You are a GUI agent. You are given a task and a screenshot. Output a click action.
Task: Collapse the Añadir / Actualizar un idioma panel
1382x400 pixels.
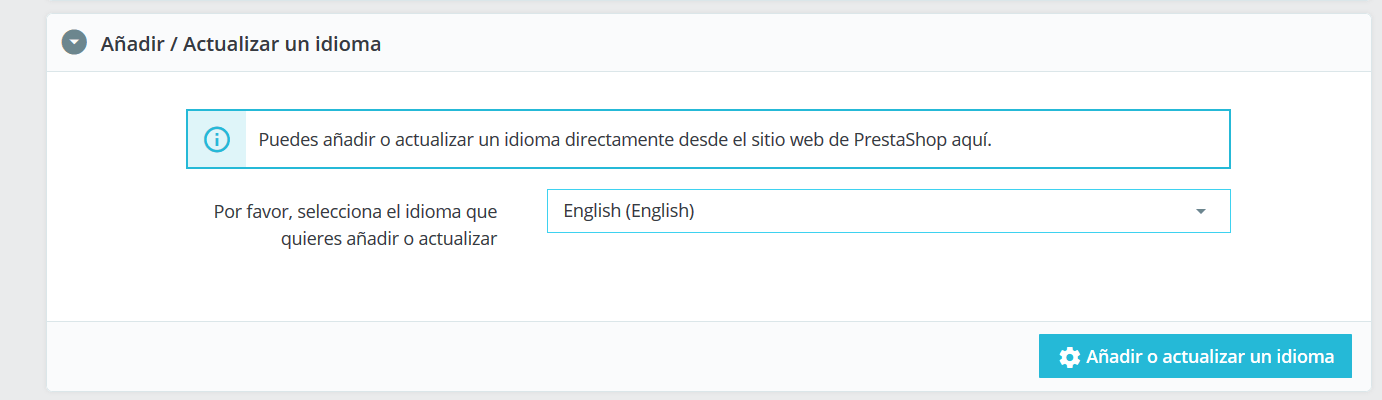(74, 43)
